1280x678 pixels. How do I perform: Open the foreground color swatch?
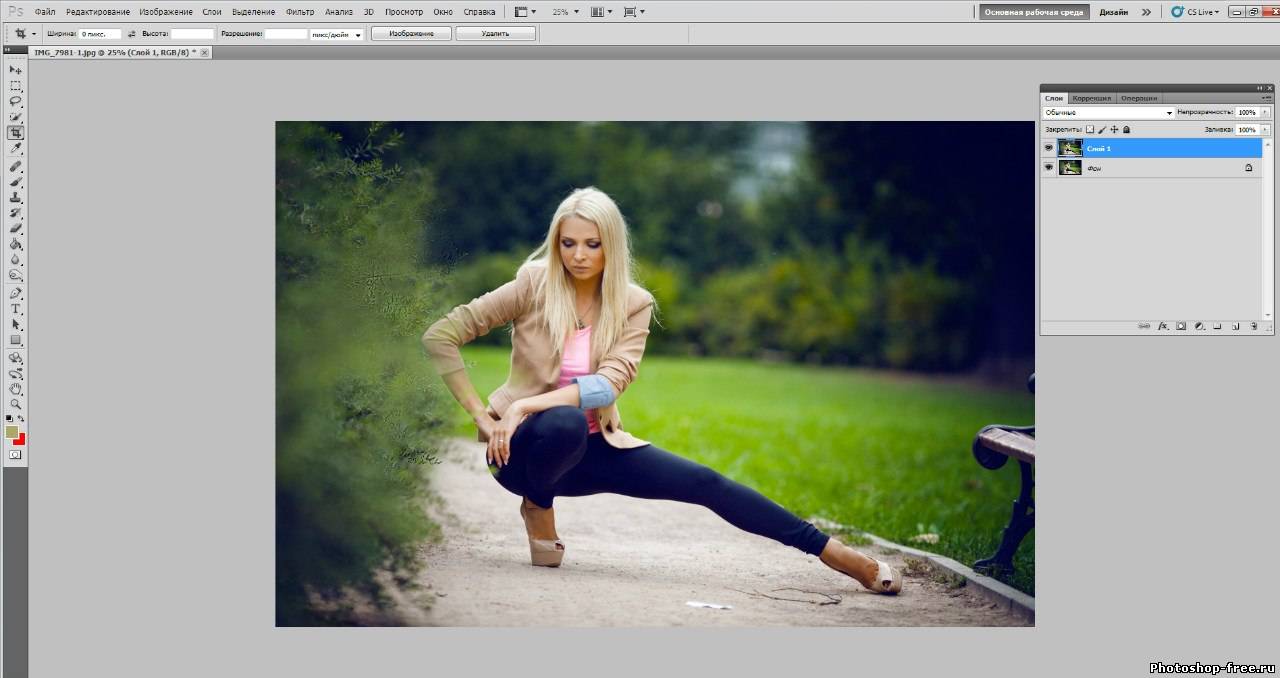tap(12, 432)
